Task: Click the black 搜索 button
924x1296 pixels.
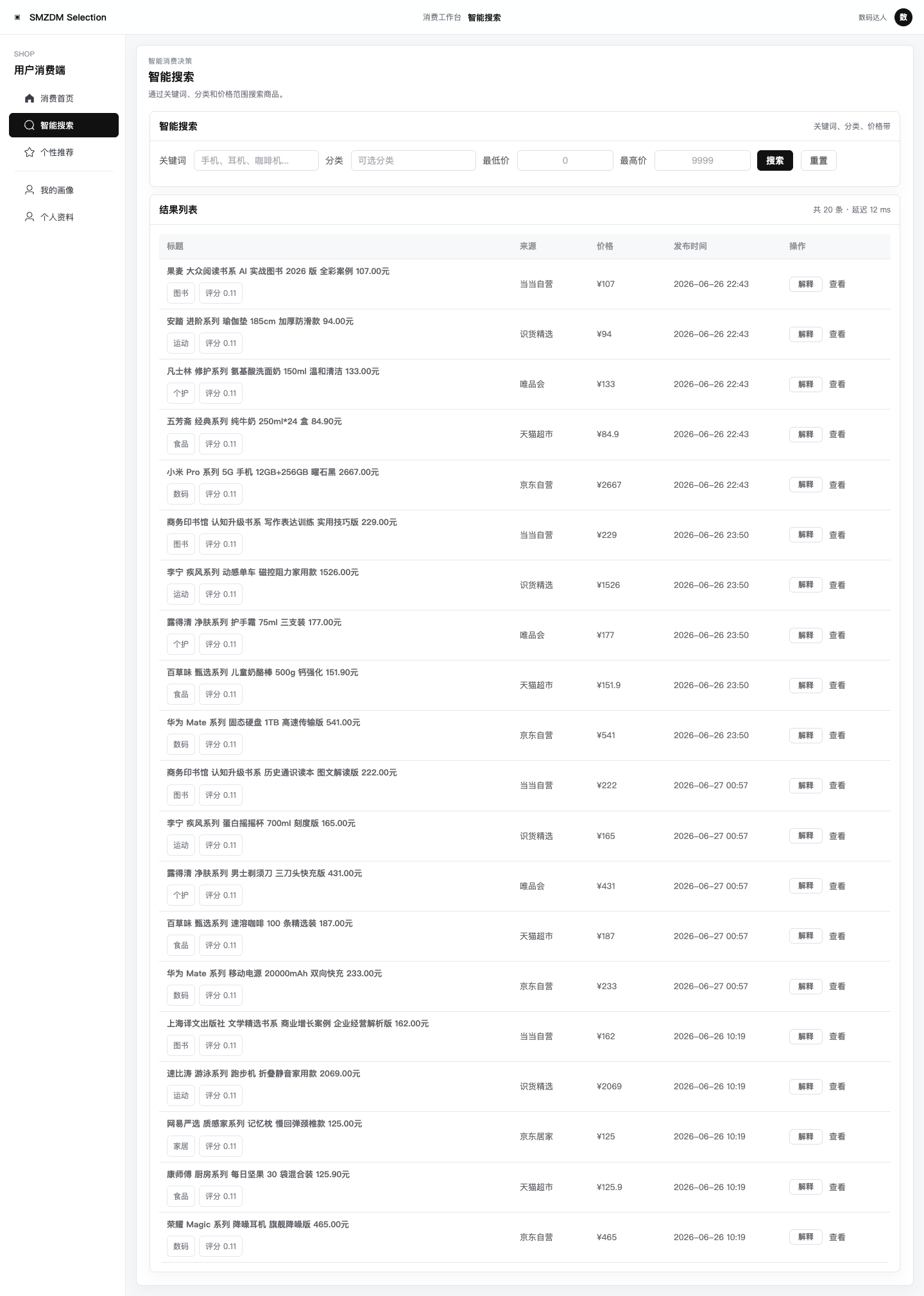Action: coord(775,160)
